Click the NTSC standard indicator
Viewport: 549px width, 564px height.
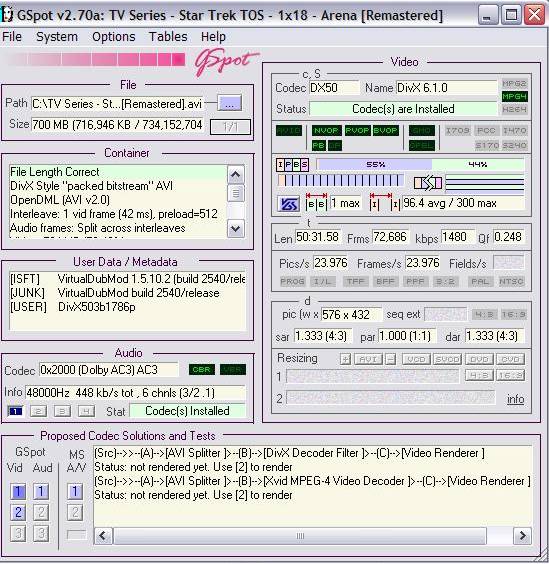[x=511, y=281]
